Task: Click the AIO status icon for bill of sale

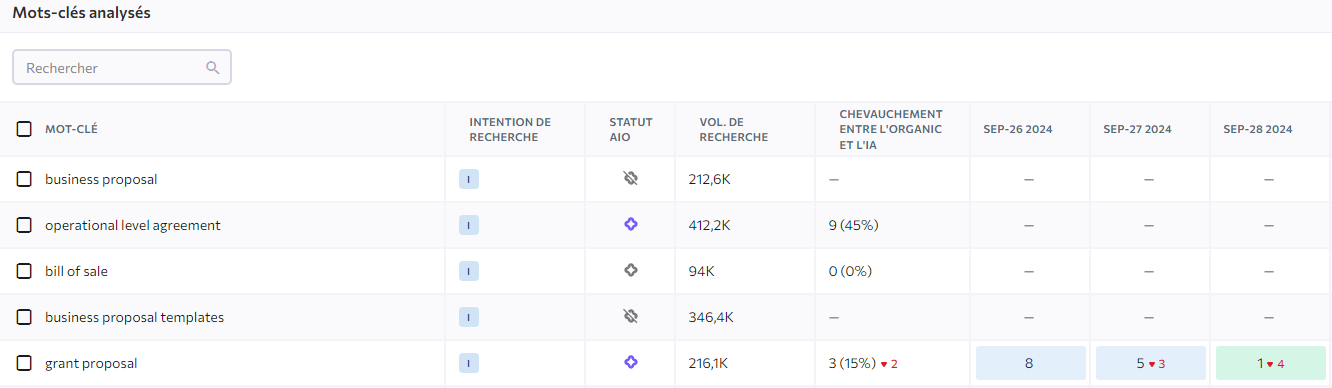Action: [x=630, y=271]
